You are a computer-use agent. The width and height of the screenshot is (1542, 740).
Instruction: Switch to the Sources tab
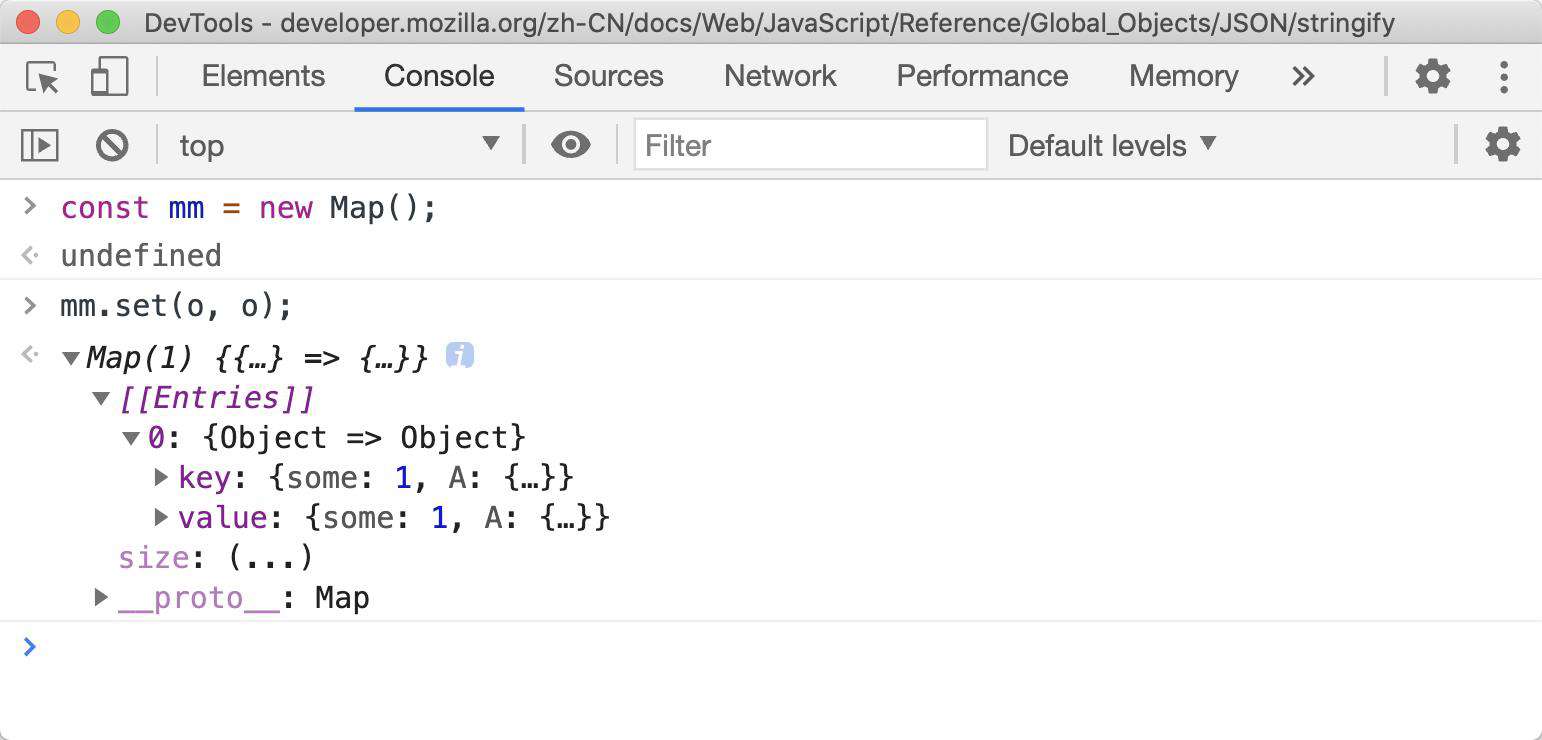[x=608, y=76]
